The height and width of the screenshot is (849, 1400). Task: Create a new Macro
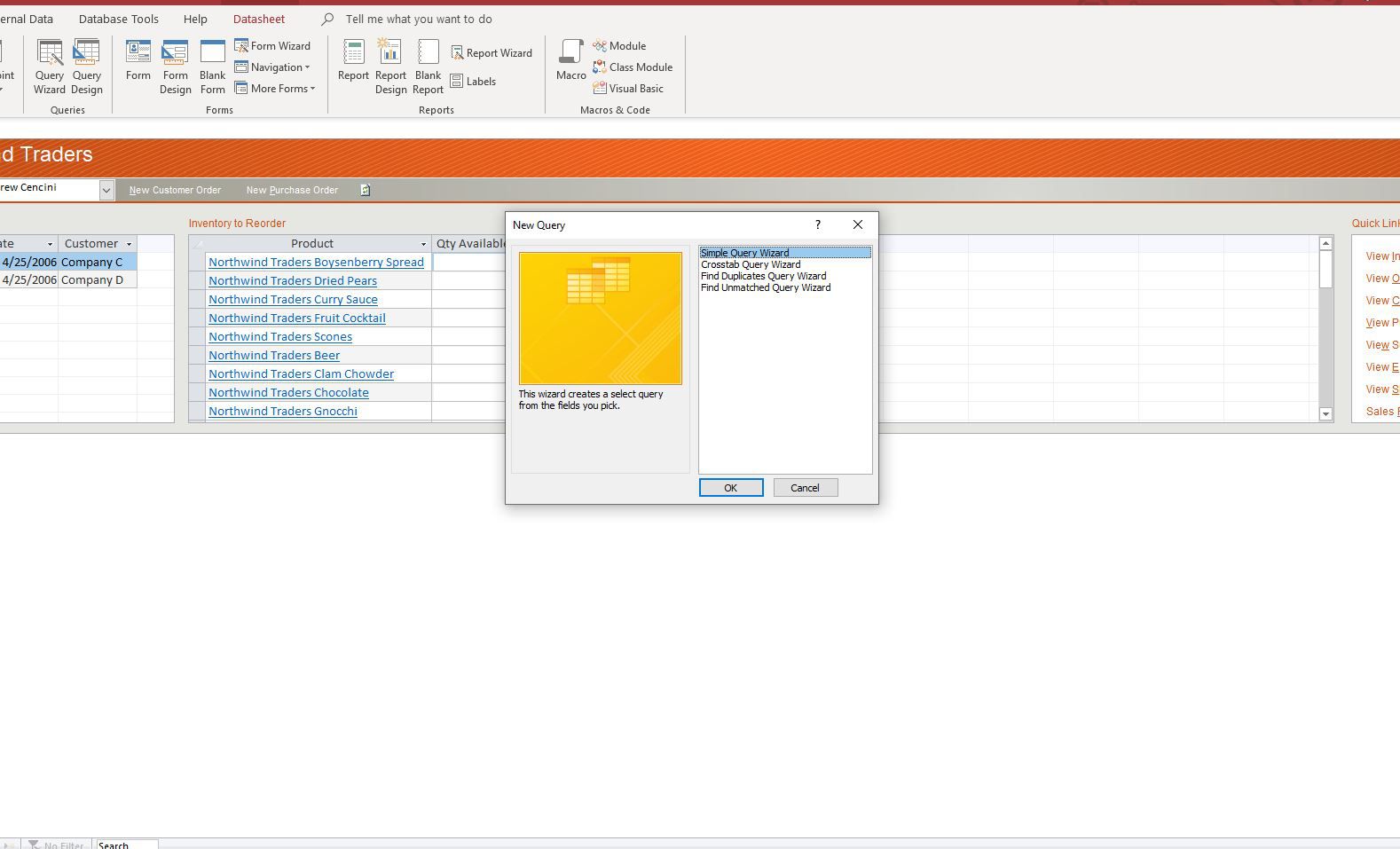click(570, 61)
